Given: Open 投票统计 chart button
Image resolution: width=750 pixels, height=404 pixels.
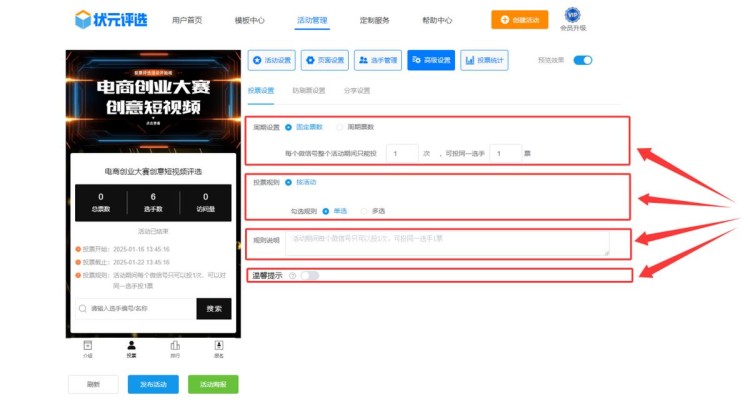Looking at the screenshot, I should tap(486, 60).
